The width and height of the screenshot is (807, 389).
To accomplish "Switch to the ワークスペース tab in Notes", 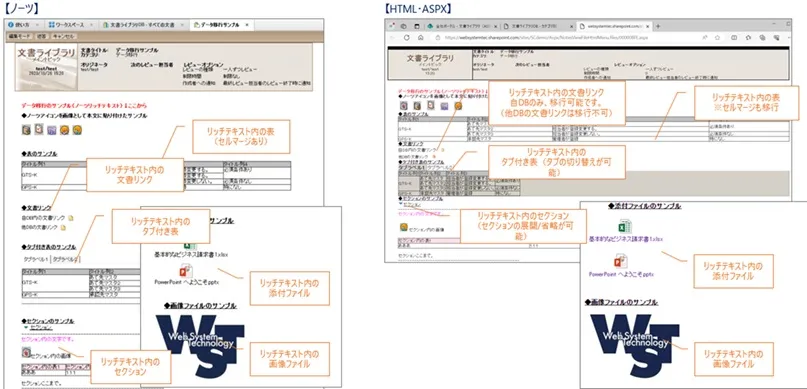I will pos(71,25).
